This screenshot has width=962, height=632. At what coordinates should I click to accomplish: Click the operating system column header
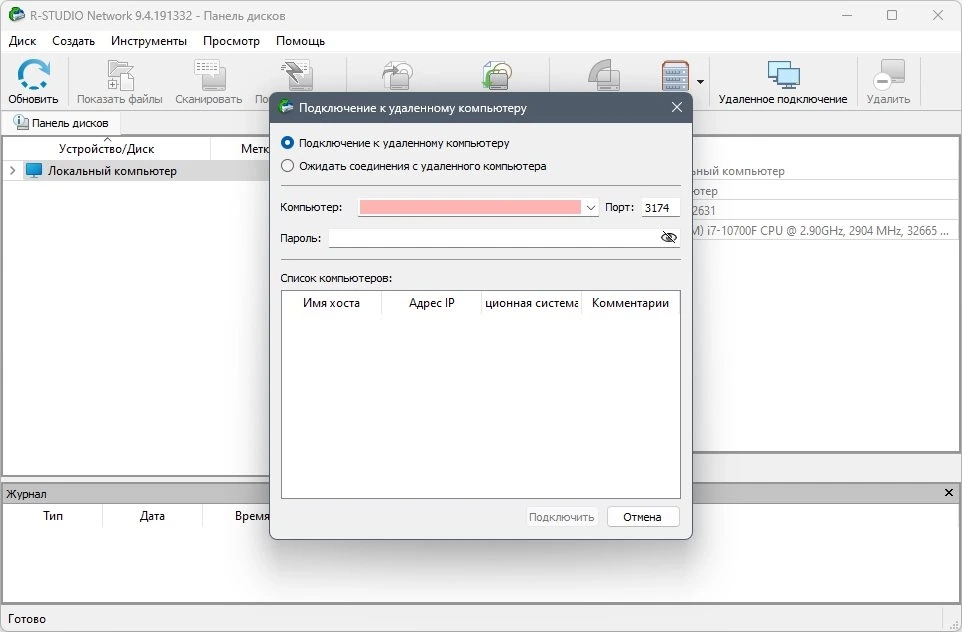(x=531, y=303)
